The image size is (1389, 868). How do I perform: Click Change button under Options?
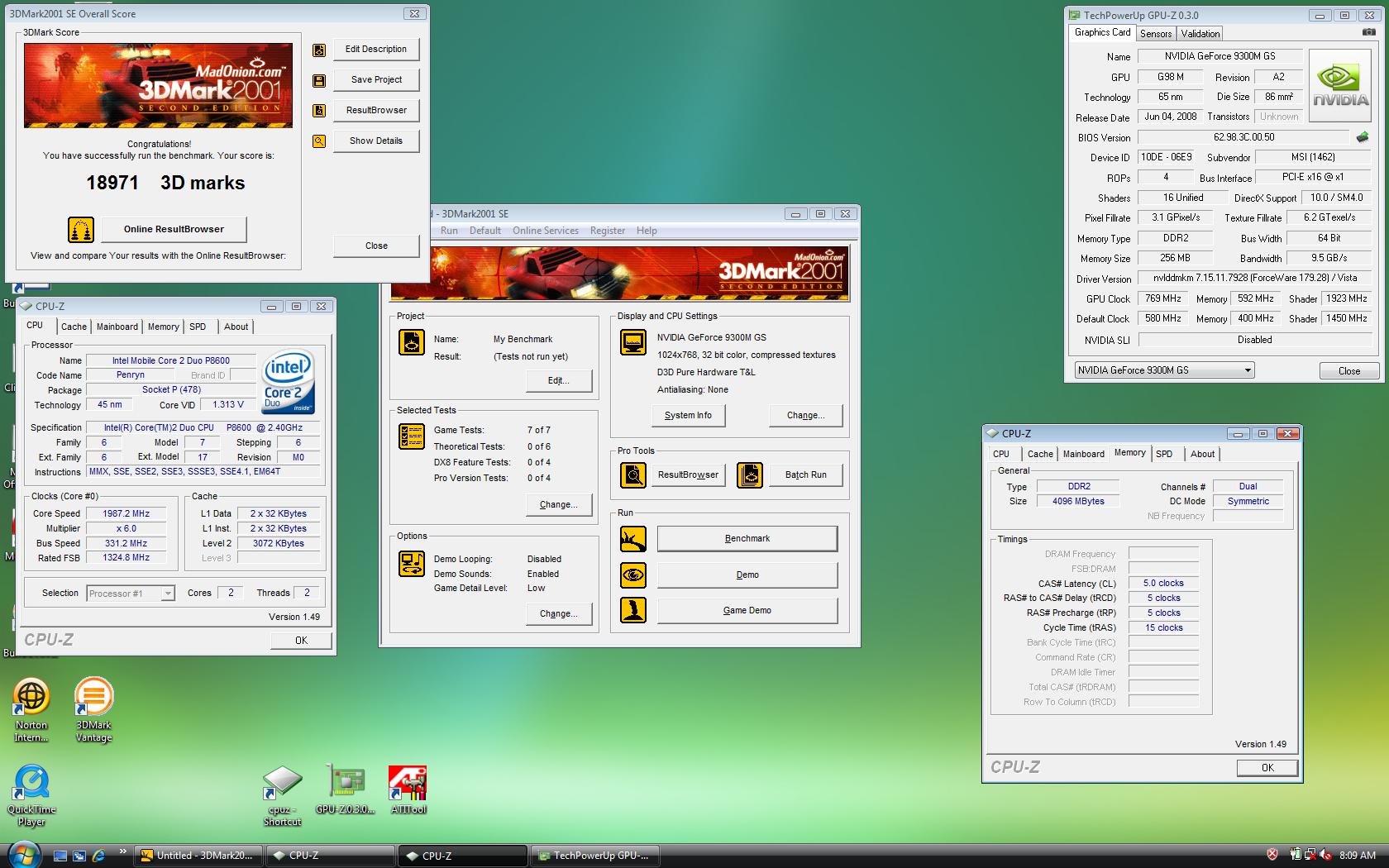(558, 614)
